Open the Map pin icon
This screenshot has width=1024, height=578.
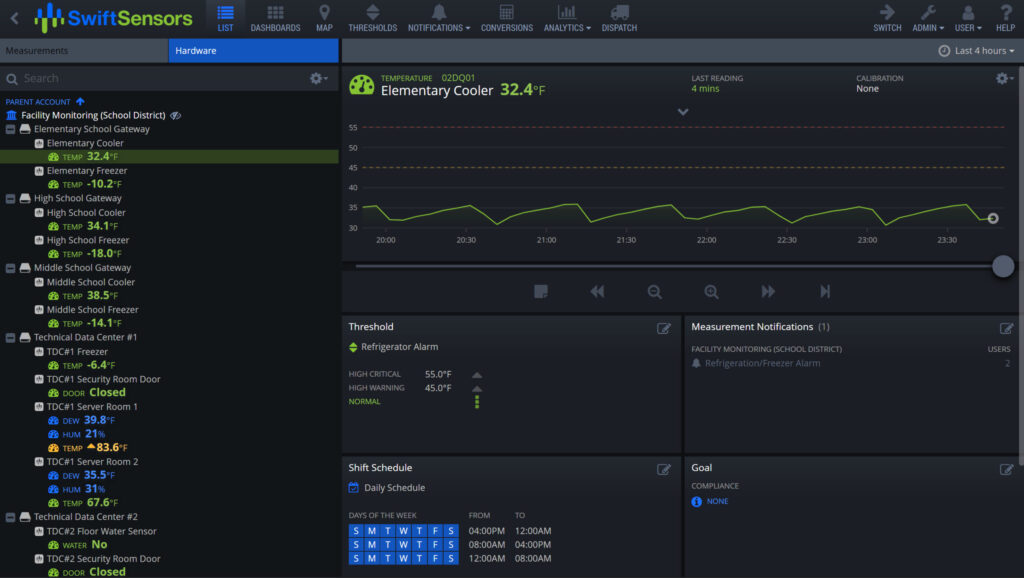point(324,12)
